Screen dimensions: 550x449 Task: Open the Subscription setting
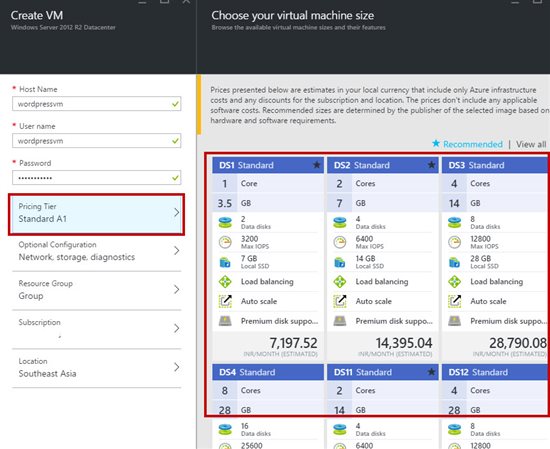coord(96,329)
